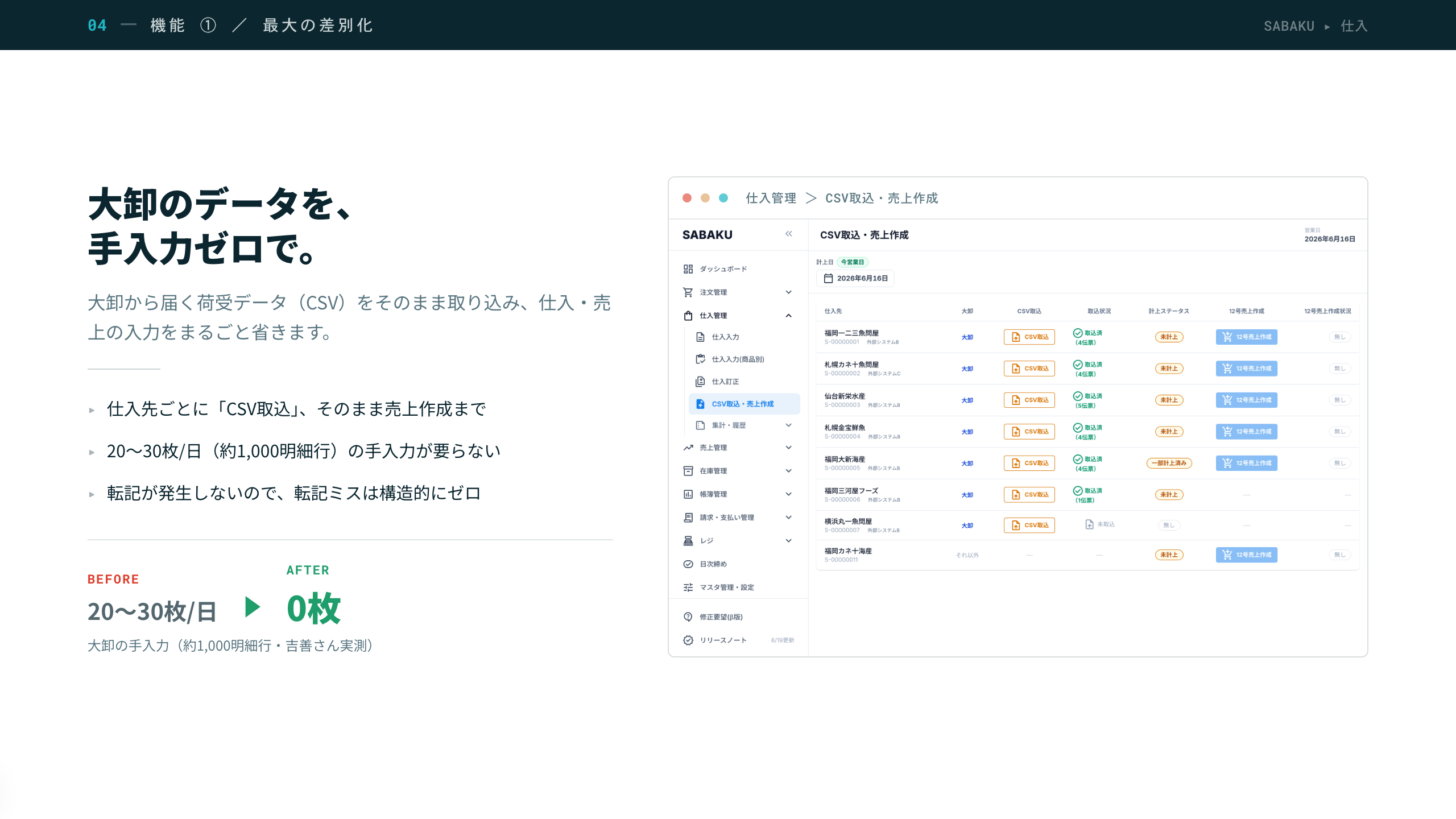This screenshot has height=819, width=1456.
Task: Expand the 請求・支払い管理 chevron
Action: [x=789, y=518]
